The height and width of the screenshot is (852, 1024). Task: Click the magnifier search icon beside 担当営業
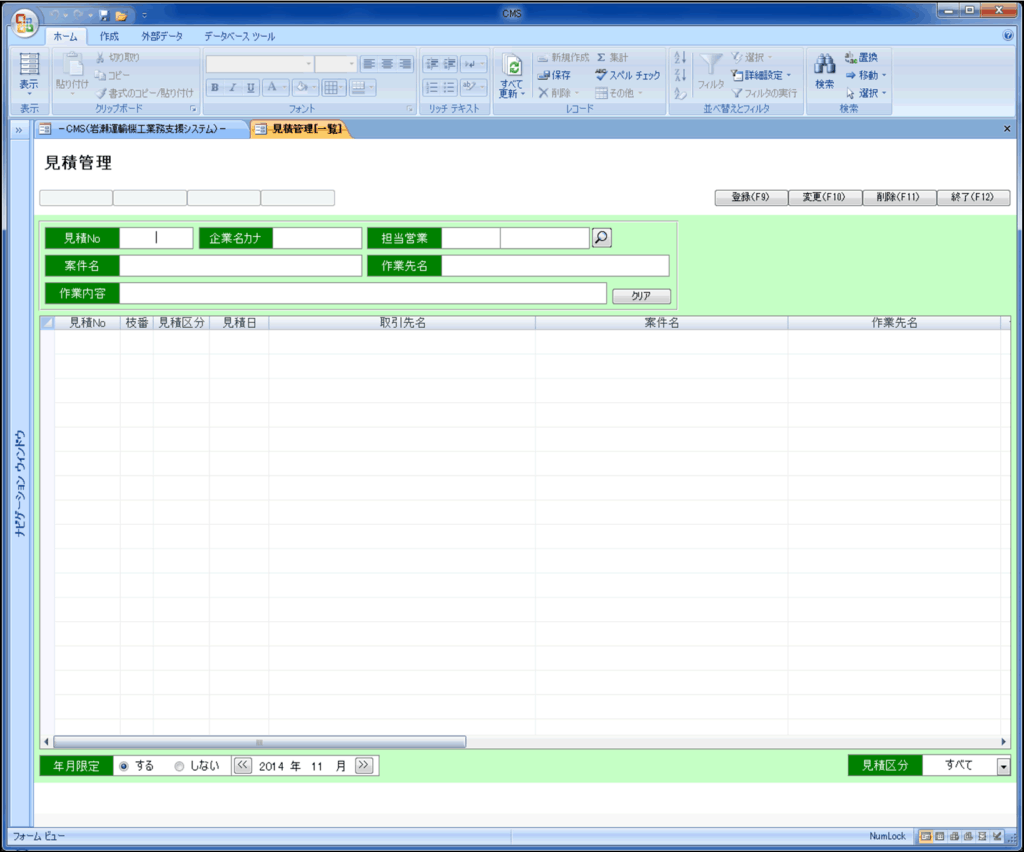pos(601,238)
